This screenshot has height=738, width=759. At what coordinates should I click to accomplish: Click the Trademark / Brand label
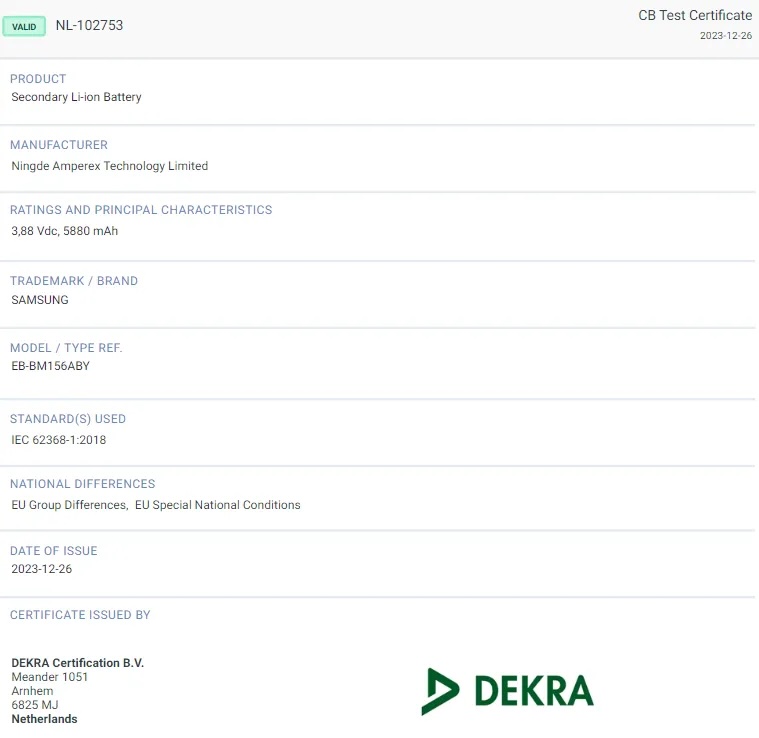(74, 281)
